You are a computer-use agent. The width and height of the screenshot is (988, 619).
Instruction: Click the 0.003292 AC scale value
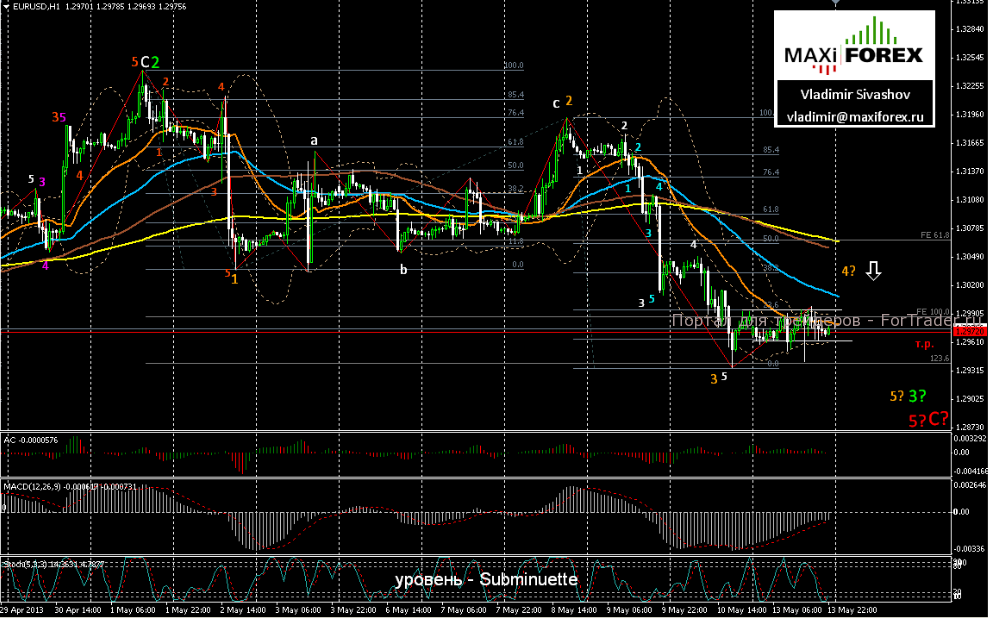click(x=970, y=438)
